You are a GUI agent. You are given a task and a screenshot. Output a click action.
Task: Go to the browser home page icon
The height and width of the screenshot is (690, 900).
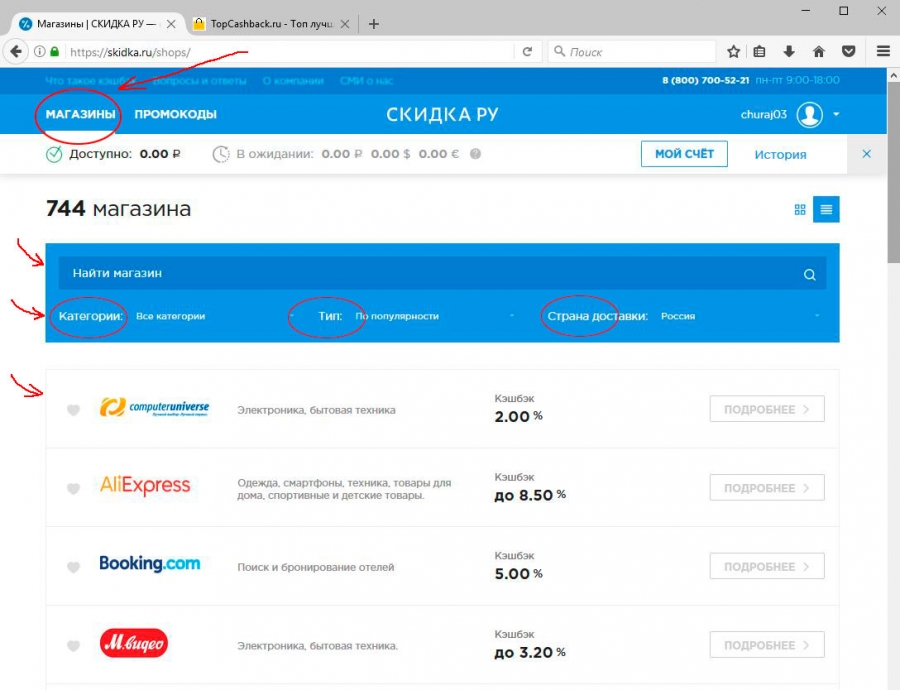(818, 52)
